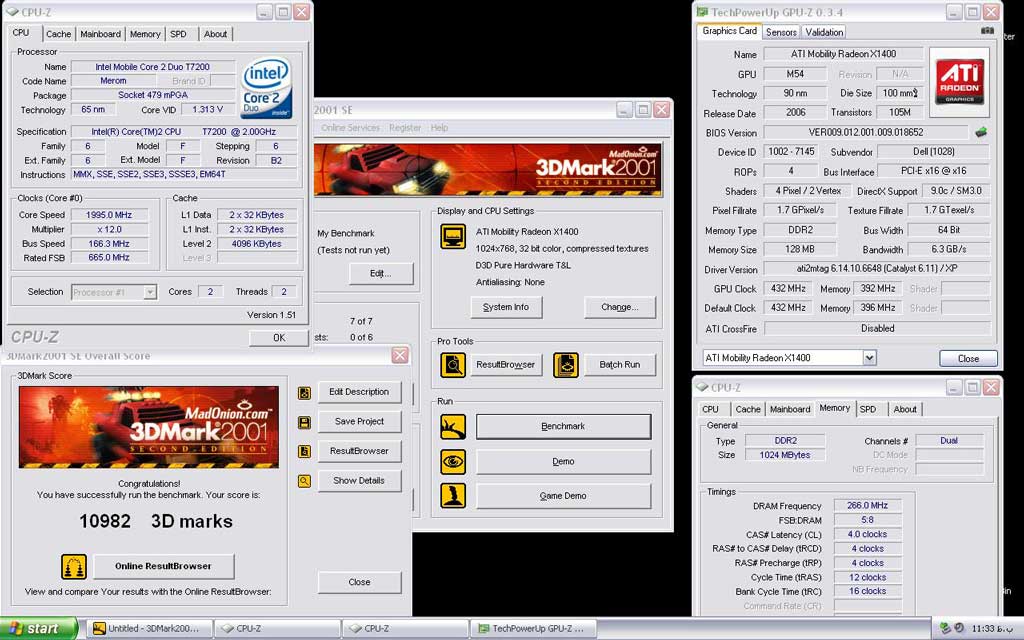The width and height of the screenshot is (1024, 640).
Task: Start the Benchmark run button
Action: (x=563, y=426)
